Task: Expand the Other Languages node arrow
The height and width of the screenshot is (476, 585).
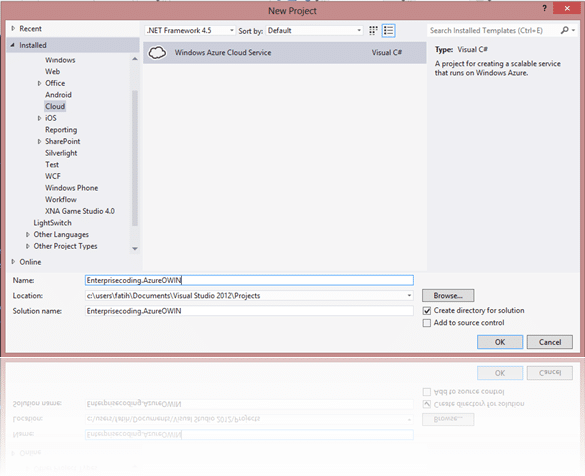Action: click(x=28, y=234)
